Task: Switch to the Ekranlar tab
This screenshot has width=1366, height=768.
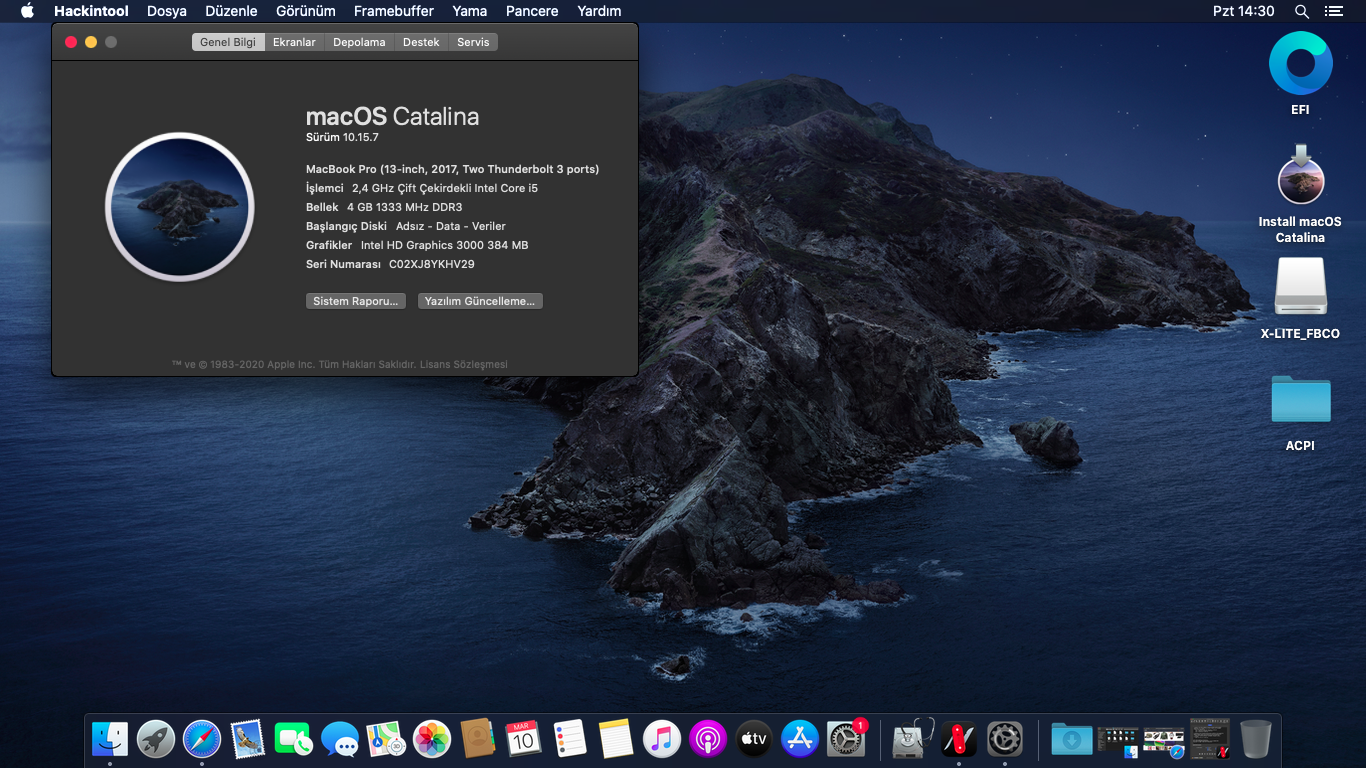Action: 294,42
